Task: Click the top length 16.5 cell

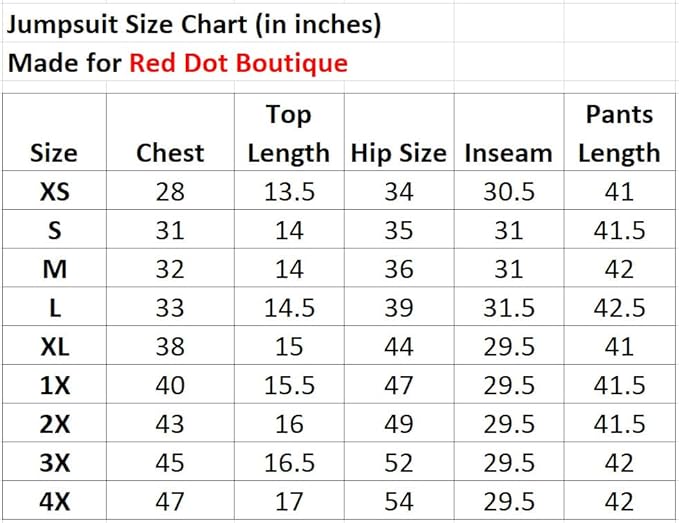Action: point(289,463)
